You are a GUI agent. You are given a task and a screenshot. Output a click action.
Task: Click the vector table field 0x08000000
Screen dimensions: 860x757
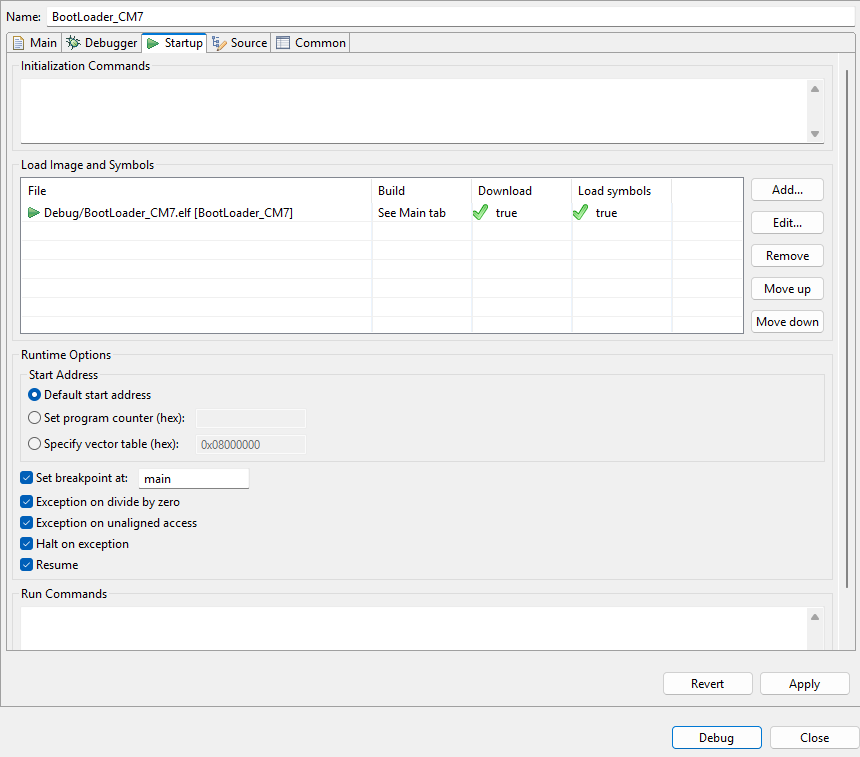[251, 444]
